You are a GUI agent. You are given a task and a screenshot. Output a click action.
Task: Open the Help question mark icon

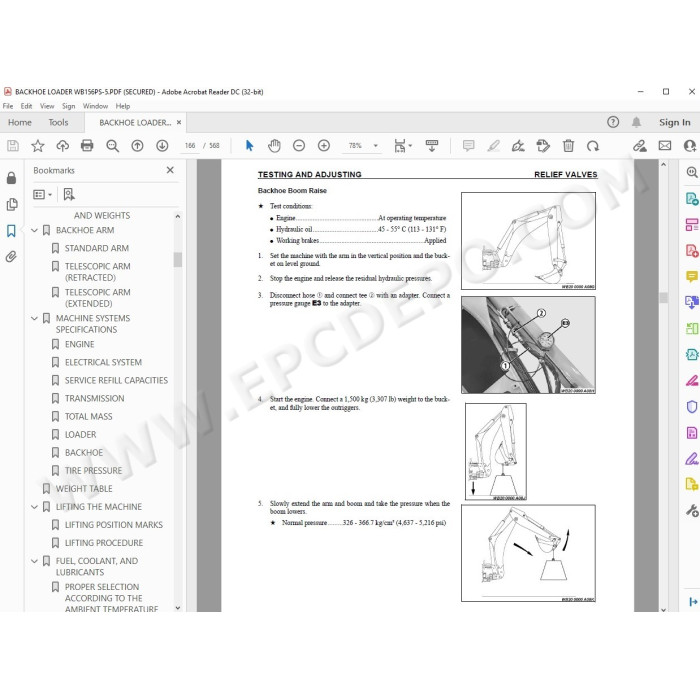point(613,122)
